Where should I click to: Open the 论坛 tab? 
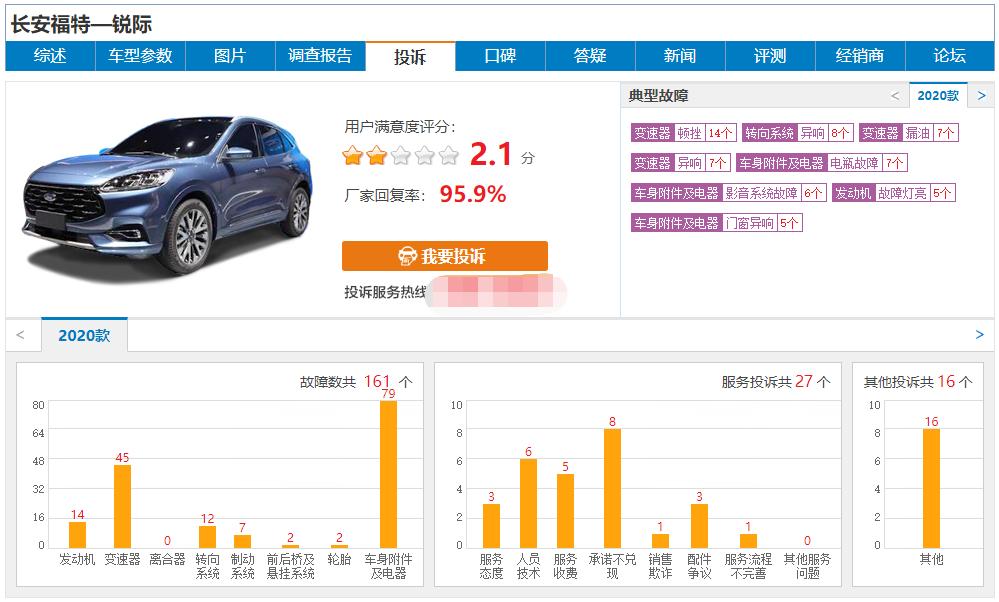coord(948,56)
